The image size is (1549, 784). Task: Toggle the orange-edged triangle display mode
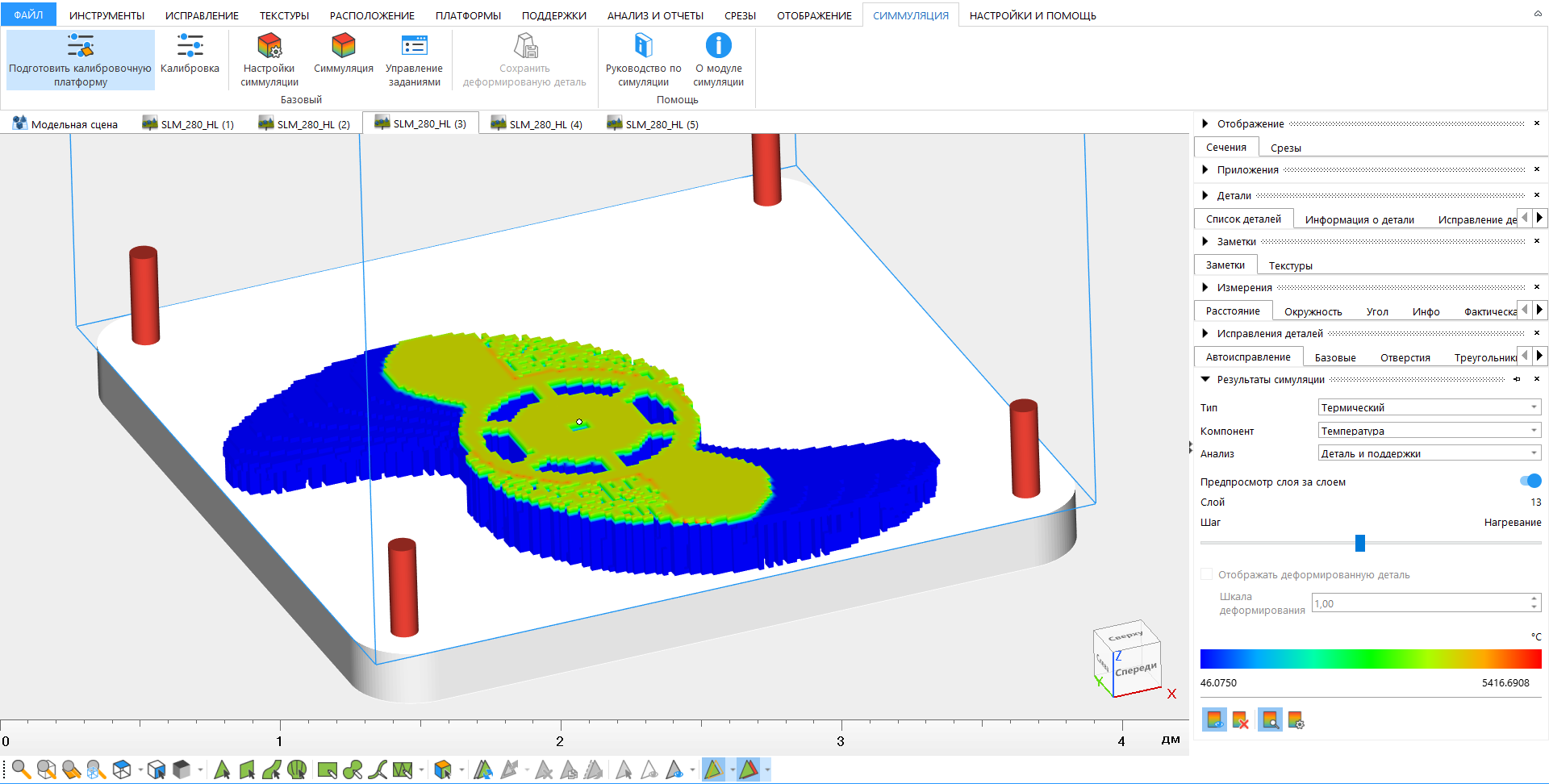pos(713,769)
